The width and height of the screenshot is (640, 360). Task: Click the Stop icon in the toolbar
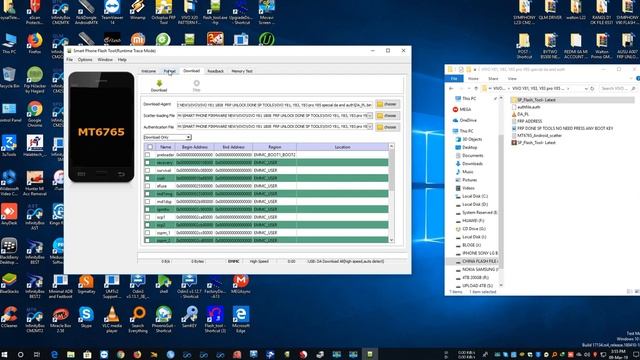click(196, 86)
